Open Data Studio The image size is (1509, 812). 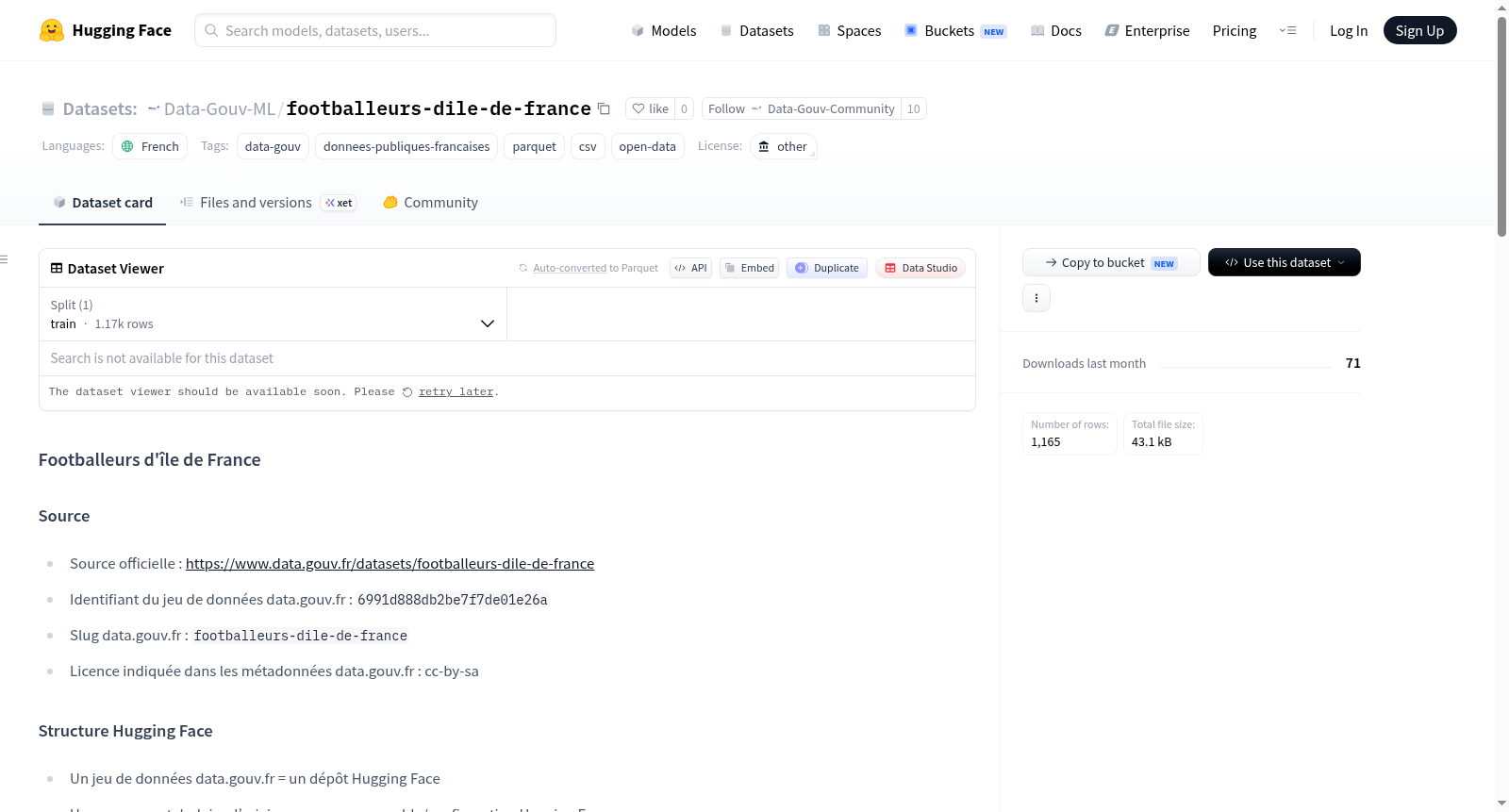(920, 268)
